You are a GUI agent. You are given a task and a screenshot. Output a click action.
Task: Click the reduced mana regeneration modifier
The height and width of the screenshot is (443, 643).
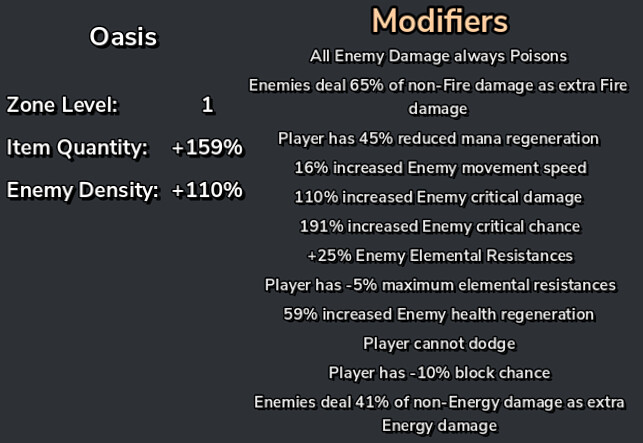coord(440,138)
